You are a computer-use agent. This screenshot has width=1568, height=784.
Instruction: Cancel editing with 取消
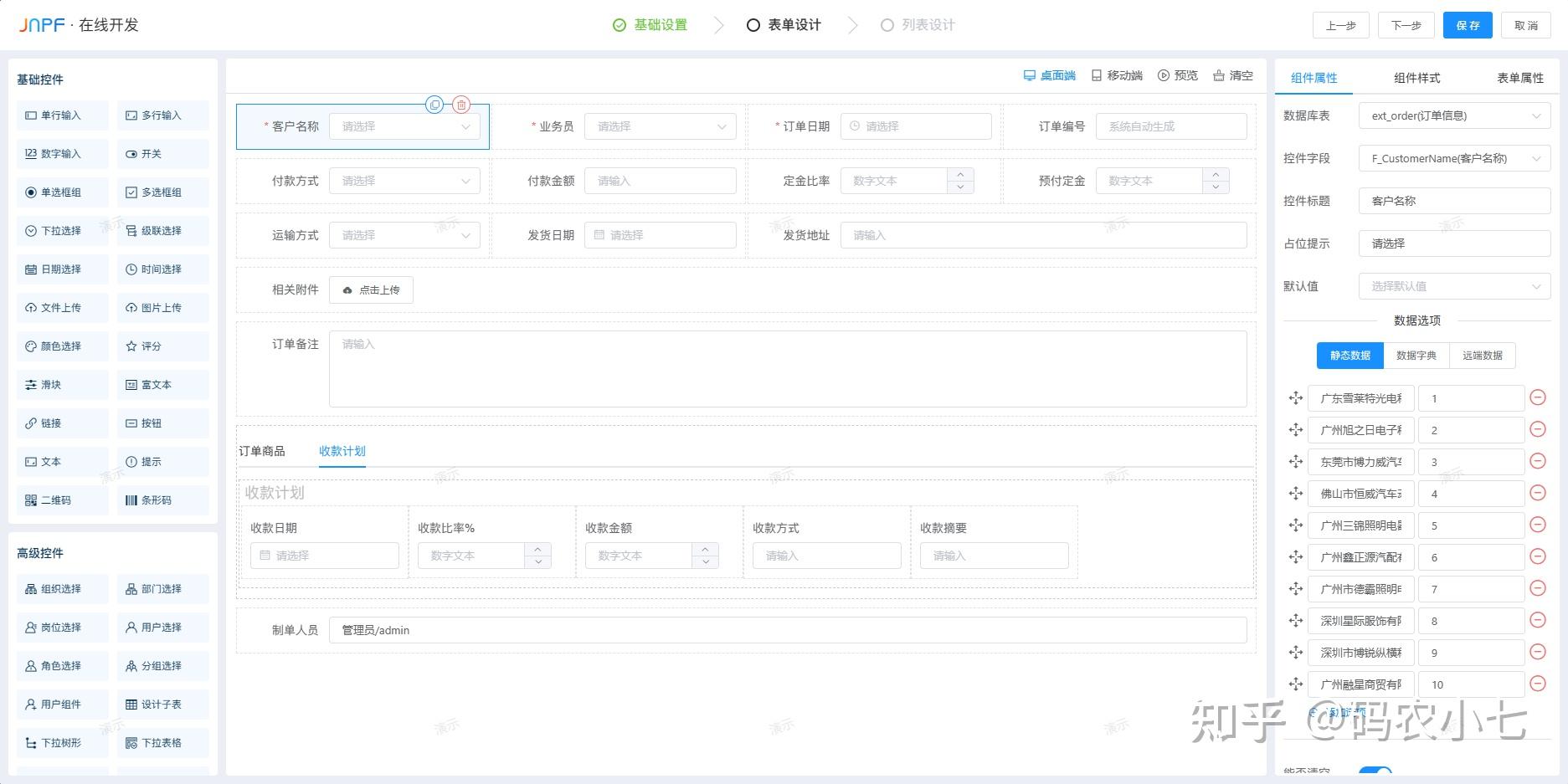(1526, 25)
